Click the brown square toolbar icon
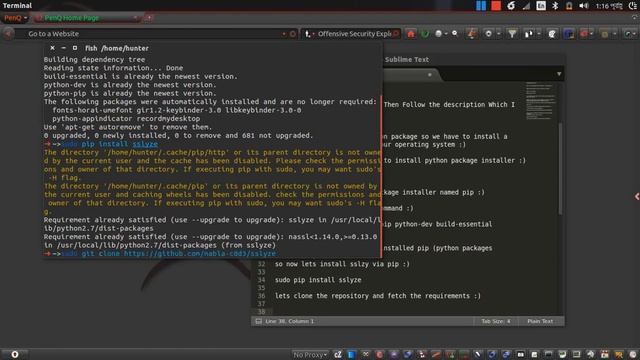Image resolution: width=640 pixels, height=360 pixels. (x=605, y=34)
